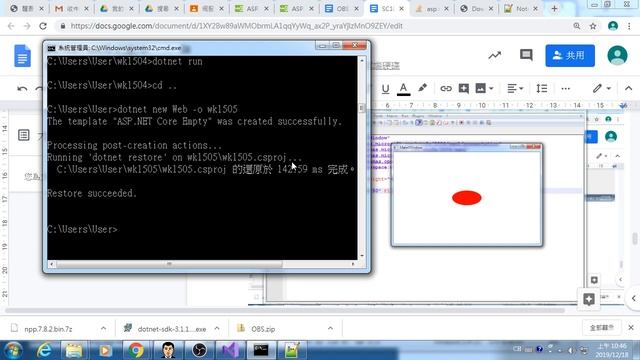Open the activity trend arrow icon
The width and height of the screenshot is (640, 360).
495,55
